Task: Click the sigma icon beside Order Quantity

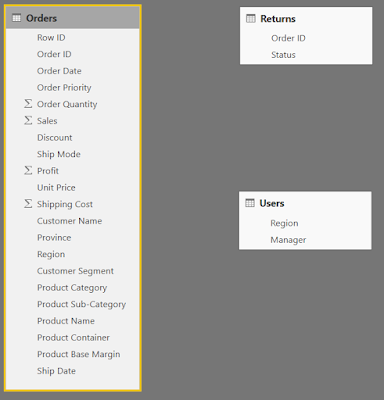Action: pyautogui.click(x=28, y=104)
